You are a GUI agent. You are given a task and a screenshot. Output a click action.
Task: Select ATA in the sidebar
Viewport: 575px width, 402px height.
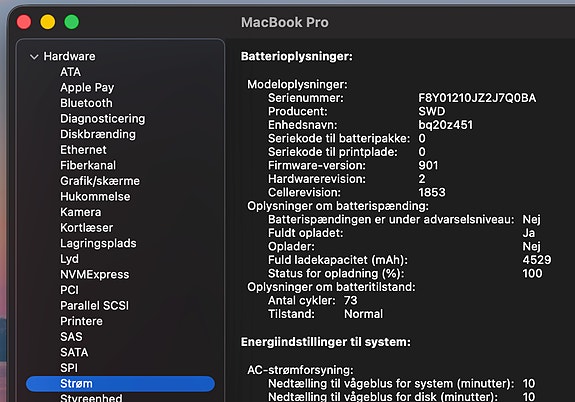point(70,72)
